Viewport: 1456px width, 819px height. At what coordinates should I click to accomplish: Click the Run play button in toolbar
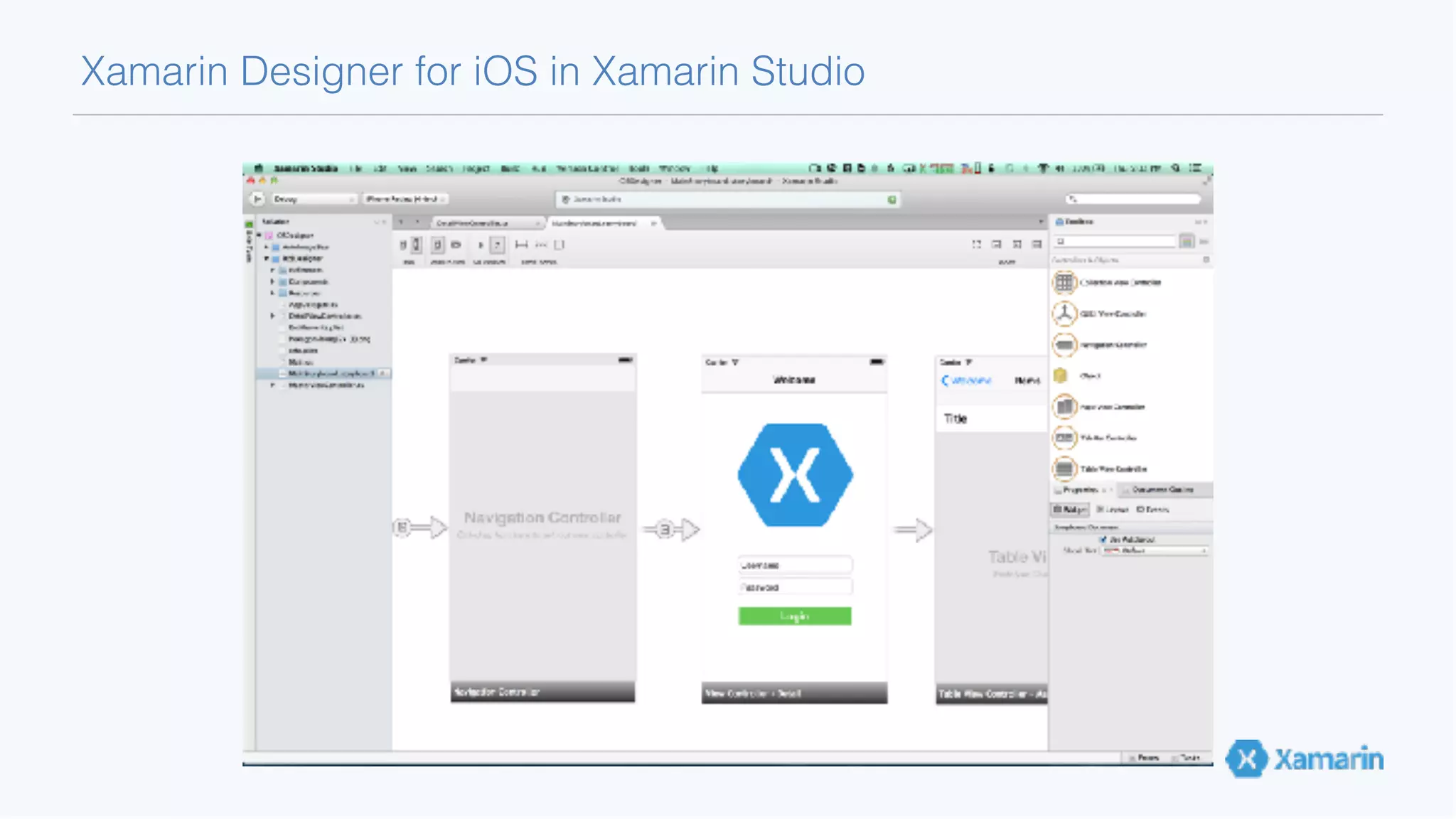point(257,199)
